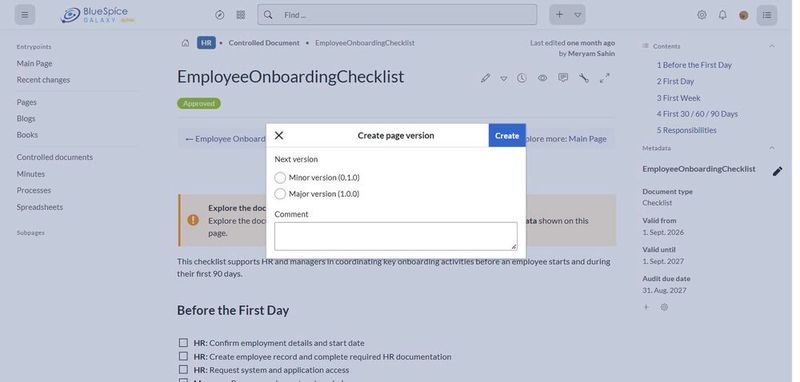Click the plus icon below Audit due date
Image resolution: width=800 pixels, height=382 pixels.
[x=646, y=307]
